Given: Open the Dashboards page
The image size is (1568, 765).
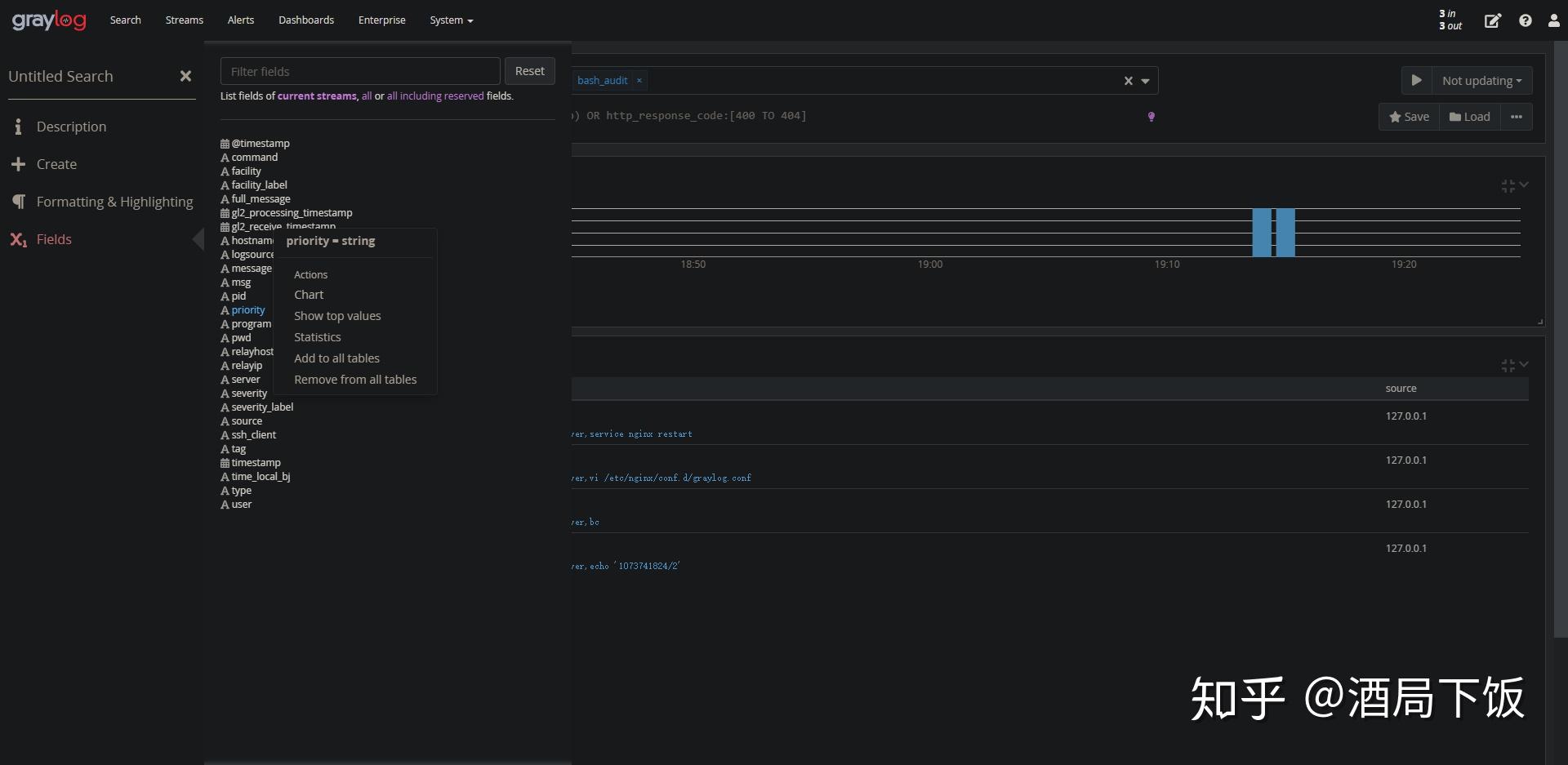Looking at the screenshot, I should tap(306, 20).
